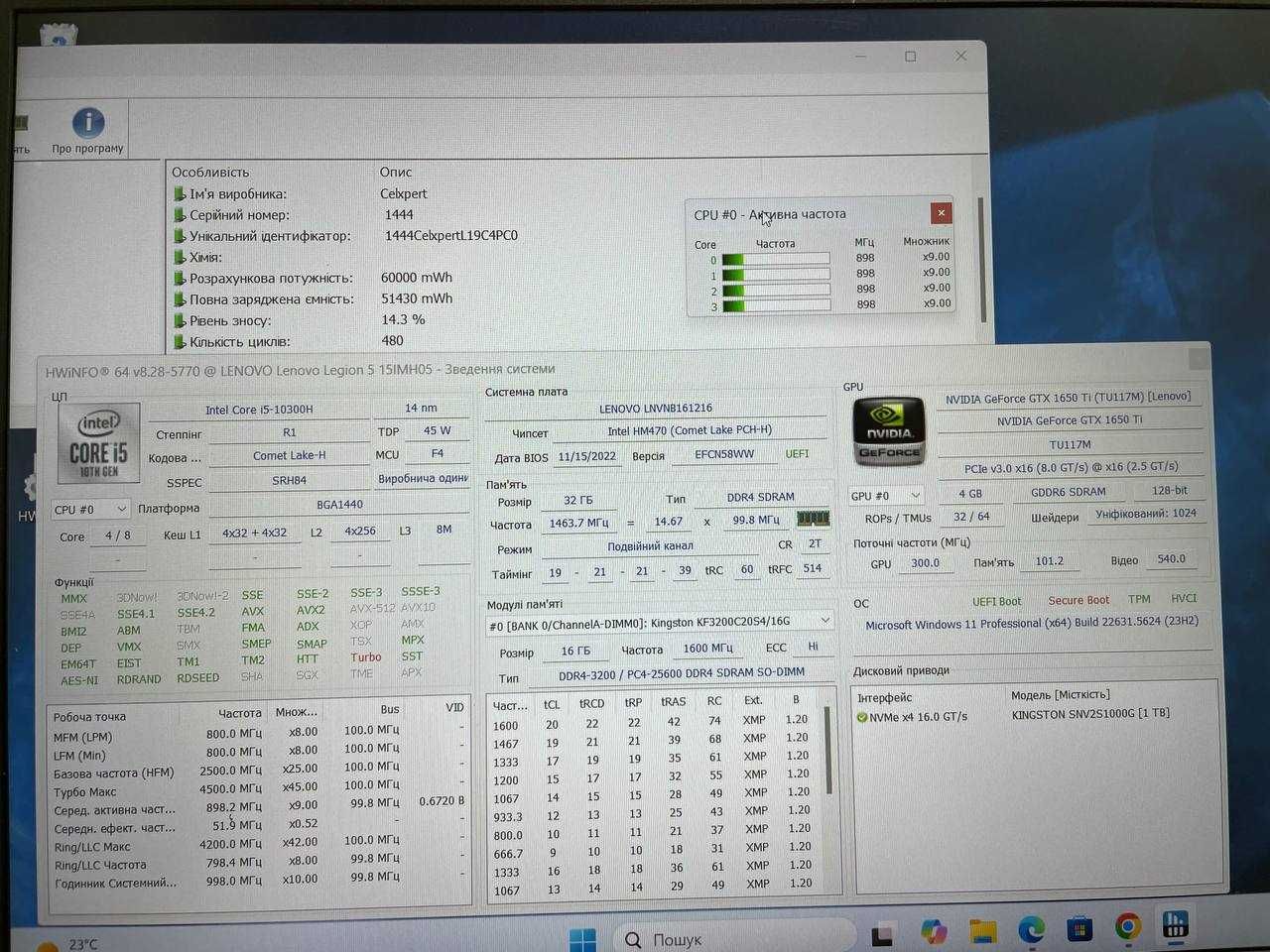
Task: Open the GPU #0 selector dropdown
Action: pyautogui.click(x=886, y=495)
